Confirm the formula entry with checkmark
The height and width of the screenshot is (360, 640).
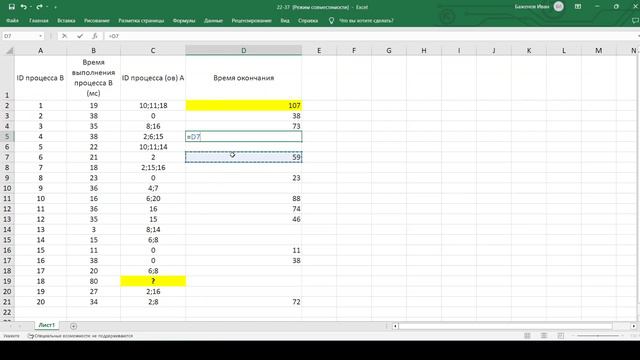click(x=80, y=36)
